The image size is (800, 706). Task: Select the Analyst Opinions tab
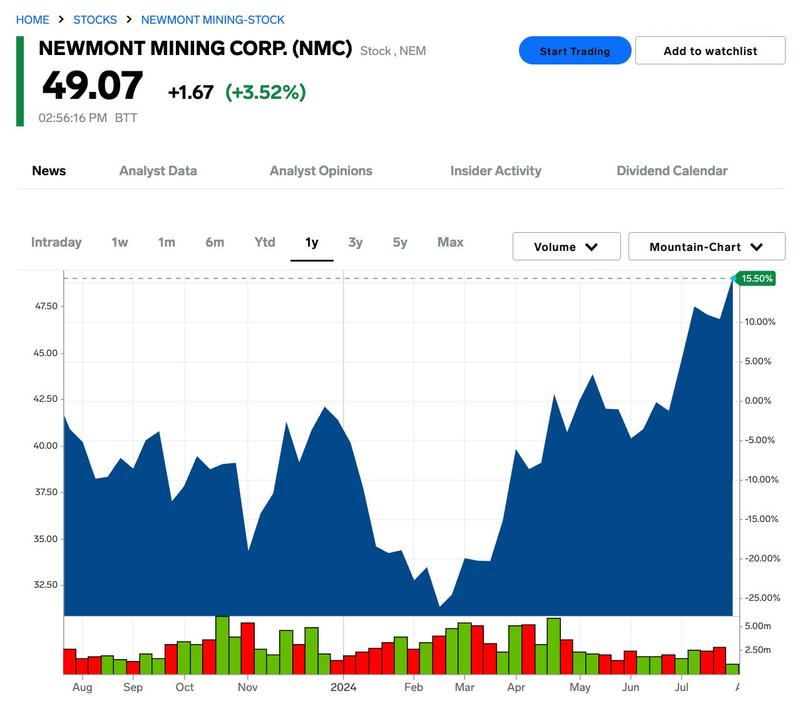pos(320,171)
